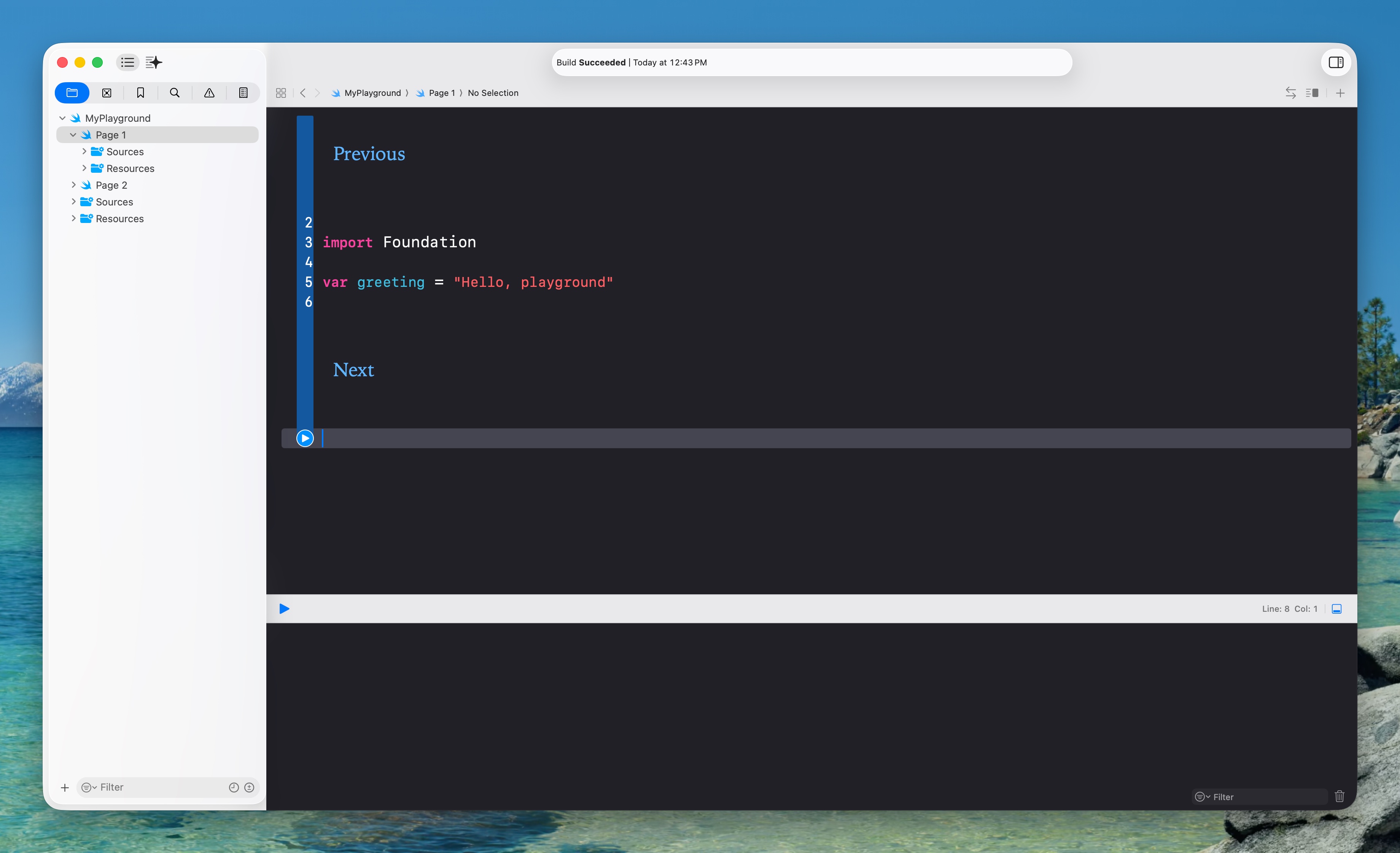Click the Build Succeeded status bar
The width and height of the screenshot is (1400, 853).
coord(812,62)
